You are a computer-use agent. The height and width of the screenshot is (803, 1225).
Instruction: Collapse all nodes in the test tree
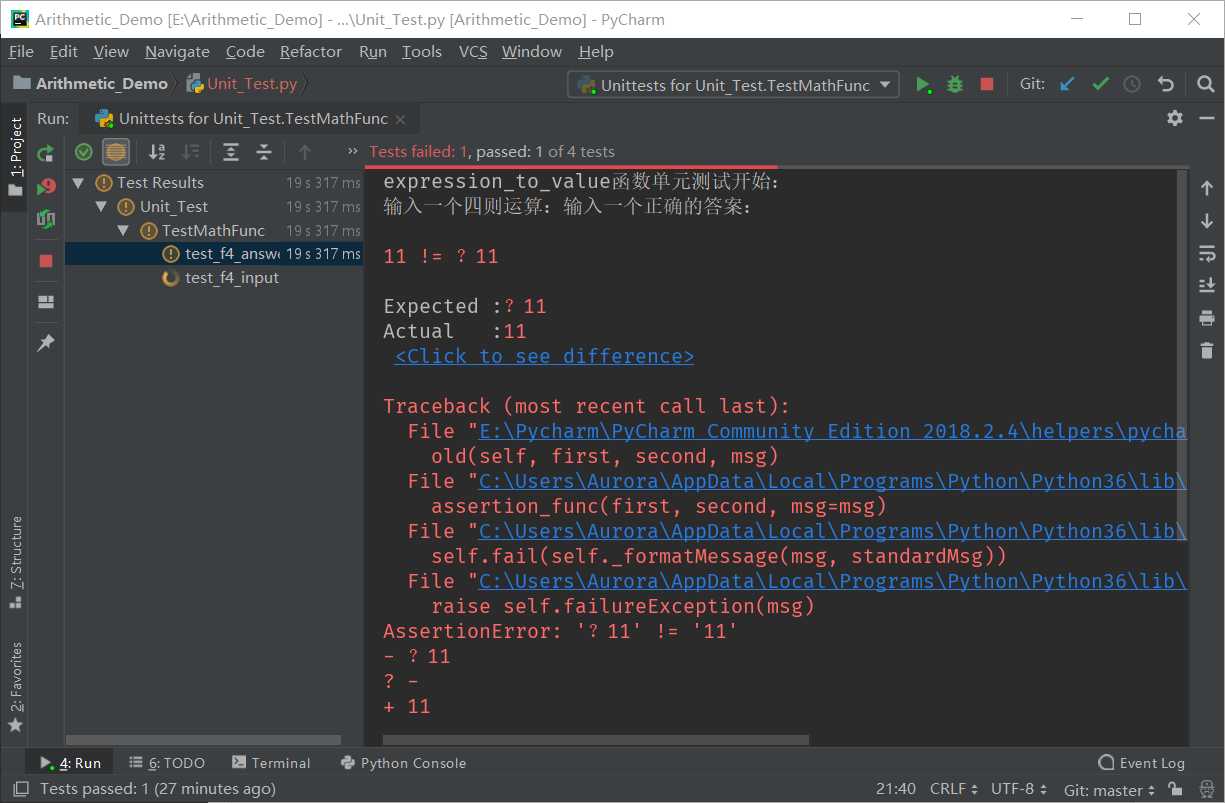[x=264, y=152]
